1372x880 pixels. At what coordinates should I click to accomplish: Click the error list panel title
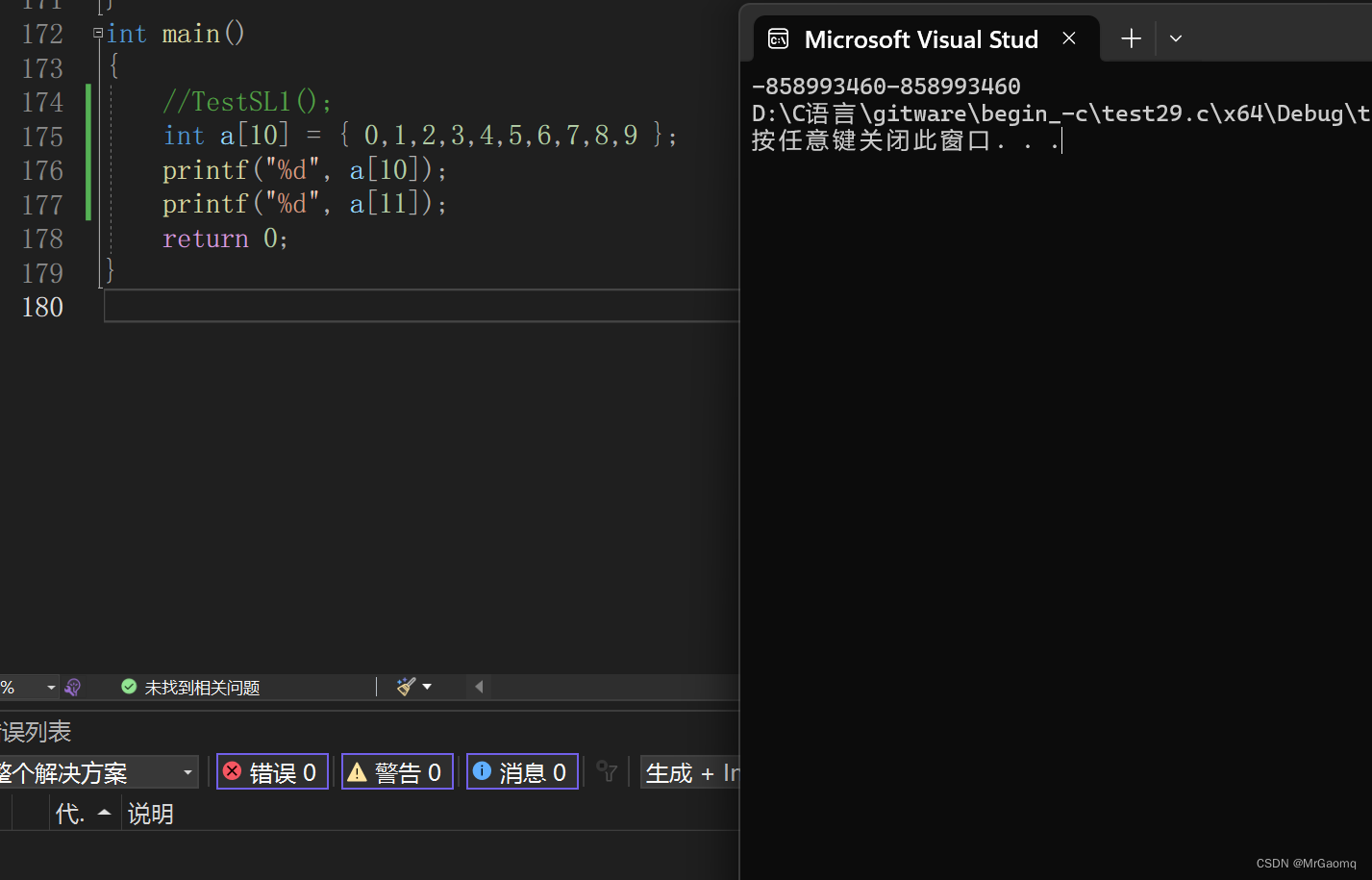tap(36, 732)
